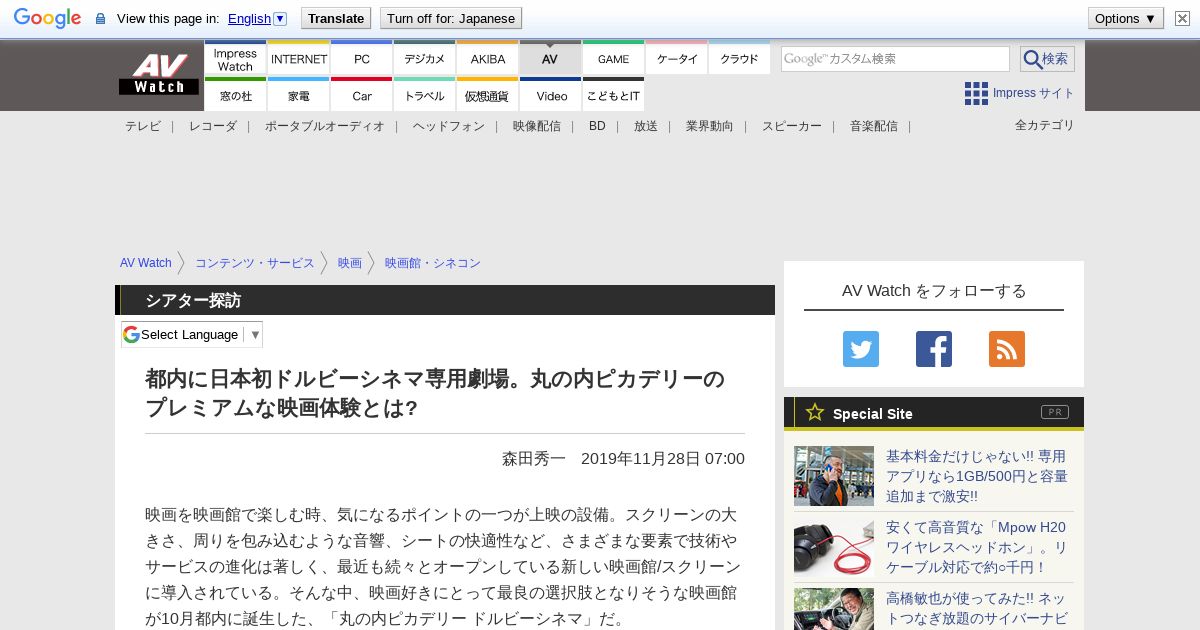Open the PC Watch tab
The width and height of the screenshot is (1200, 630).
click(362, 59)
